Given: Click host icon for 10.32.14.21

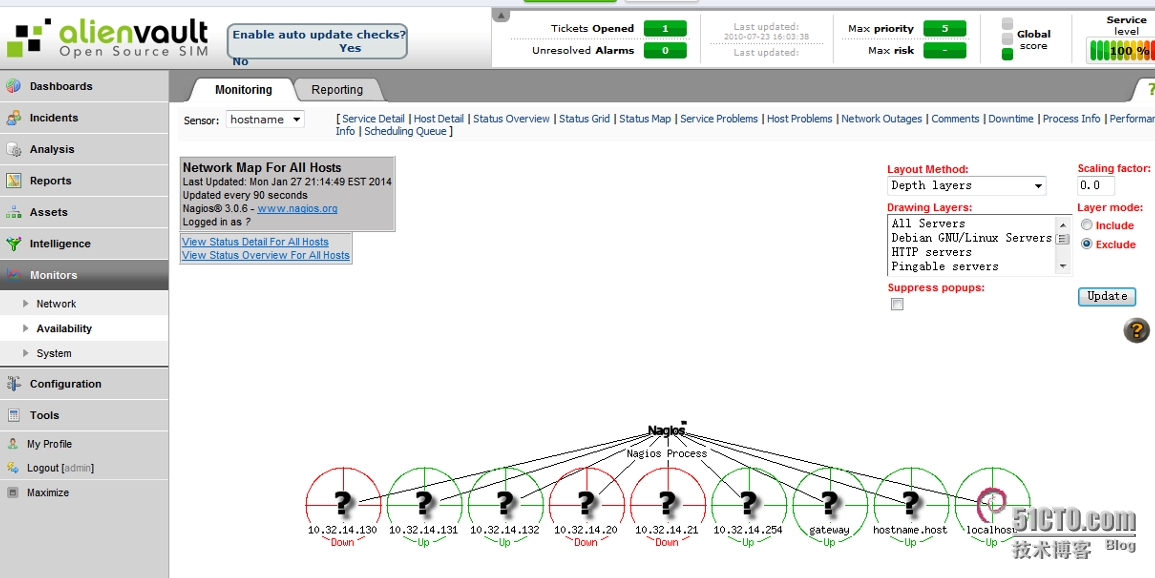Looking at the screenshot, I should tap(667, 504).
